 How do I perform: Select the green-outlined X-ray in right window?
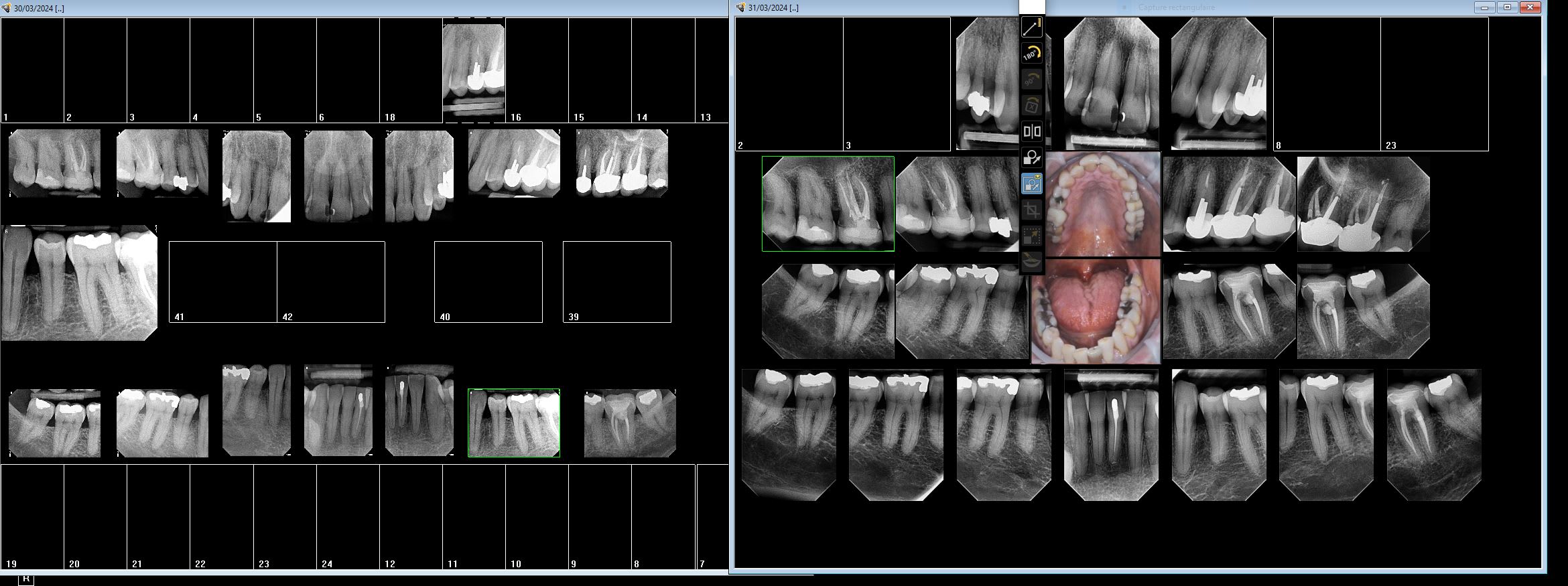click(x=828, y=204)
